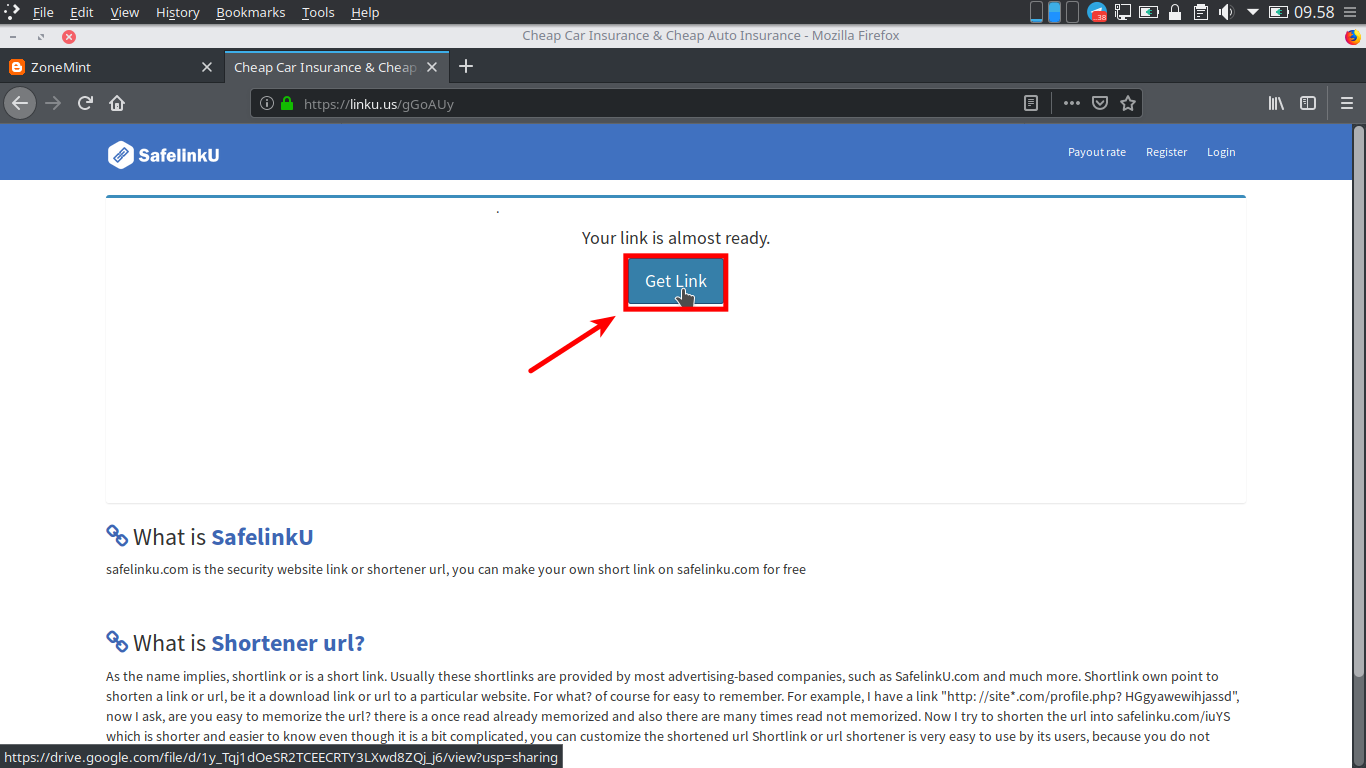
Task: Click the Get Link button
Action: (x=676, y=282)
